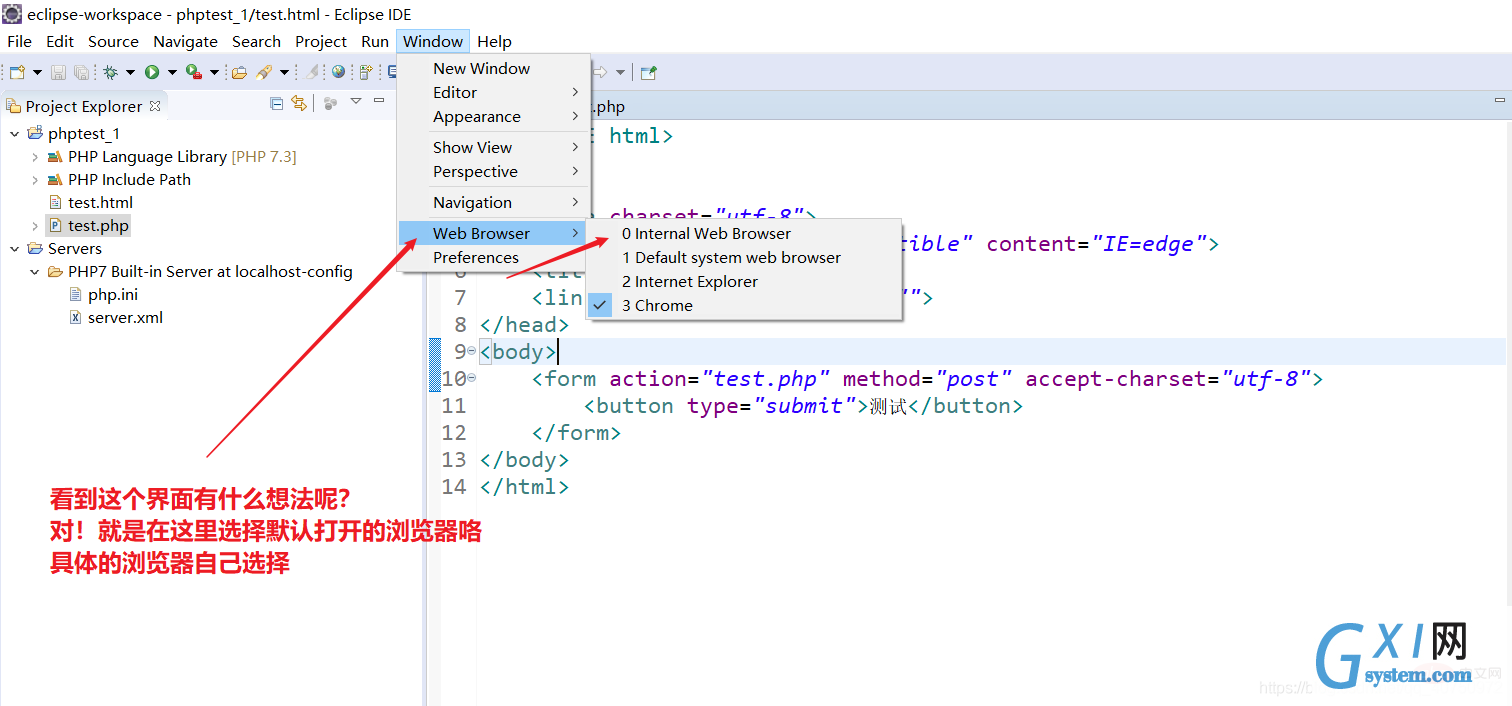Image resolution: width=1512 pixels, height=706 pixels.
Task: Toggle Link with Editor in Project Explorer
Action: coord(298,103)
